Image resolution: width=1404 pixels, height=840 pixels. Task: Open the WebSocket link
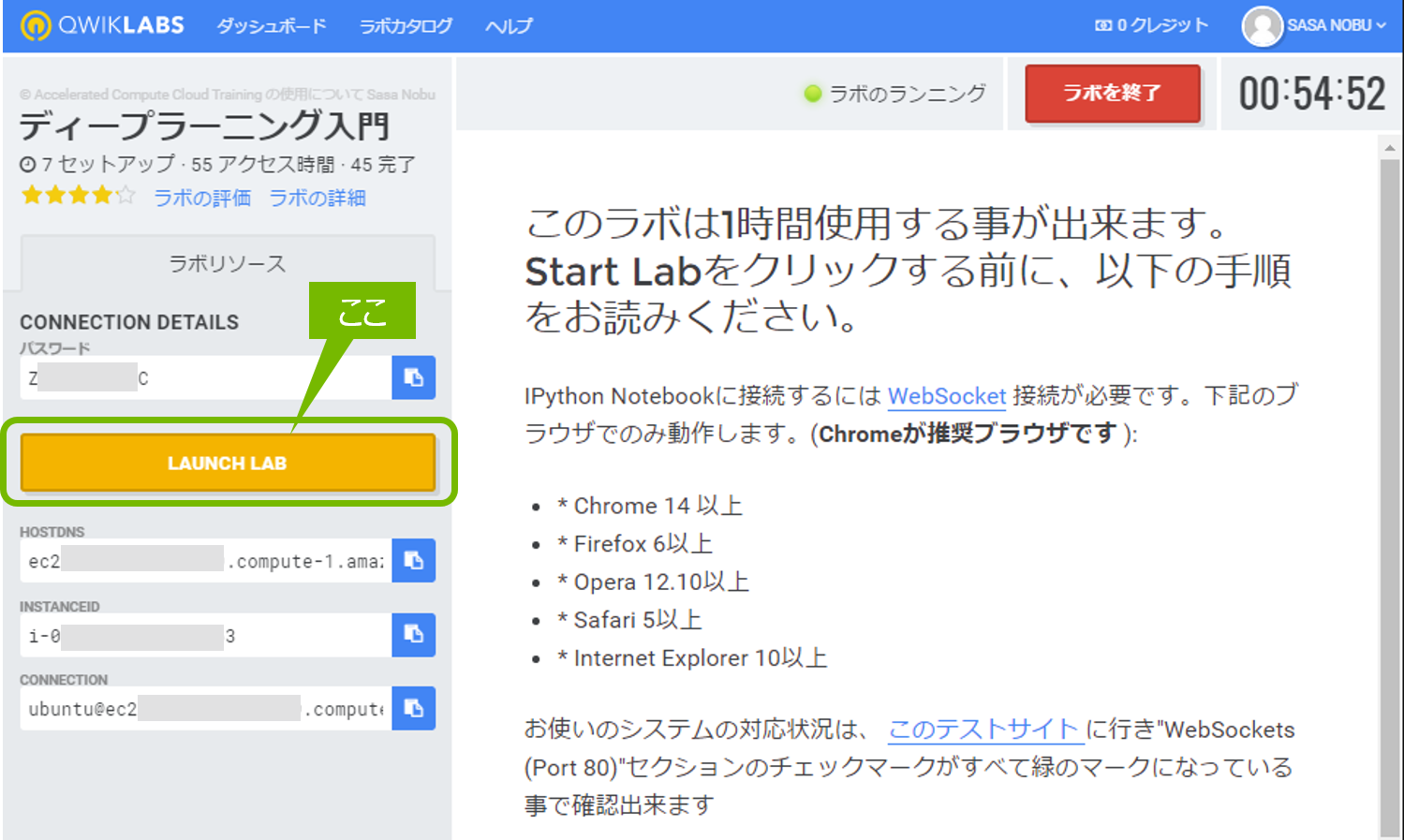tap(947, 396)
